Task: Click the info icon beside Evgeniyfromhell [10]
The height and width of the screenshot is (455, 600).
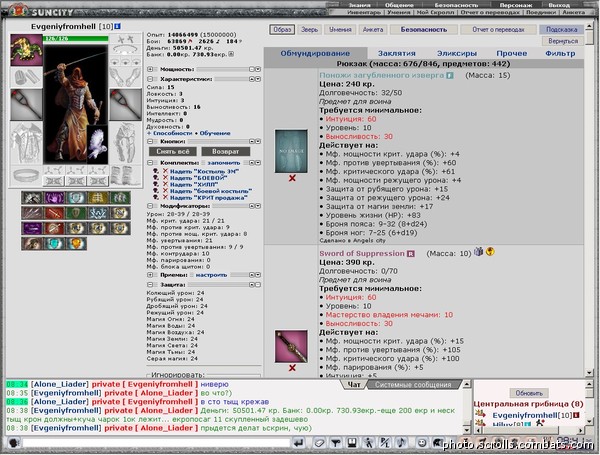Action: pyautogui.click(x=117, y=26)
